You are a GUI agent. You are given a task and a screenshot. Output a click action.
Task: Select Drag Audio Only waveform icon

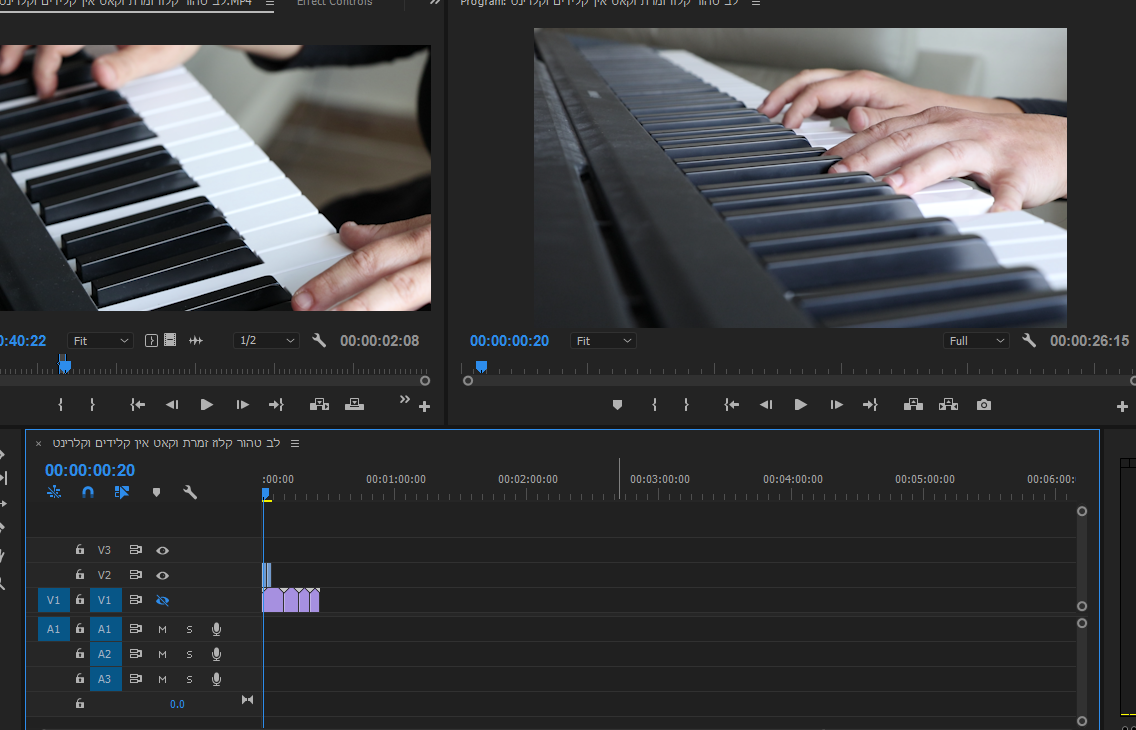(196, 340)
